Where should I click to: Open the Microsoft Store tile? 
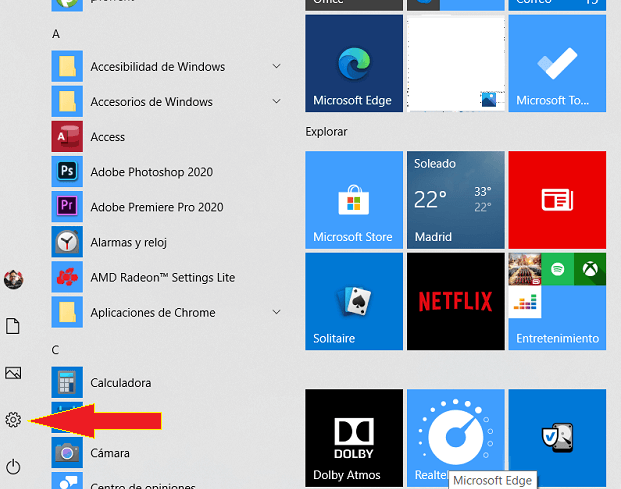click(354, 200)
